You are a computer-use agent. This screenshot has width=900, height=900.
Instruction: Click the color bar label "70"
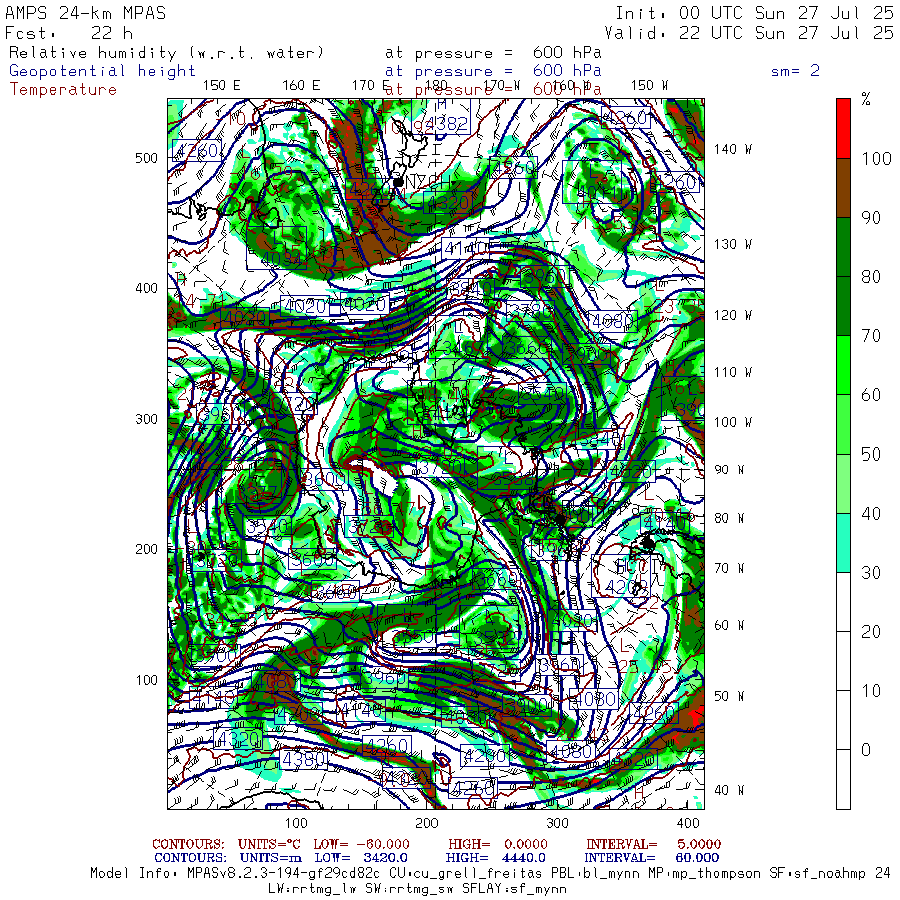(871, 336)
